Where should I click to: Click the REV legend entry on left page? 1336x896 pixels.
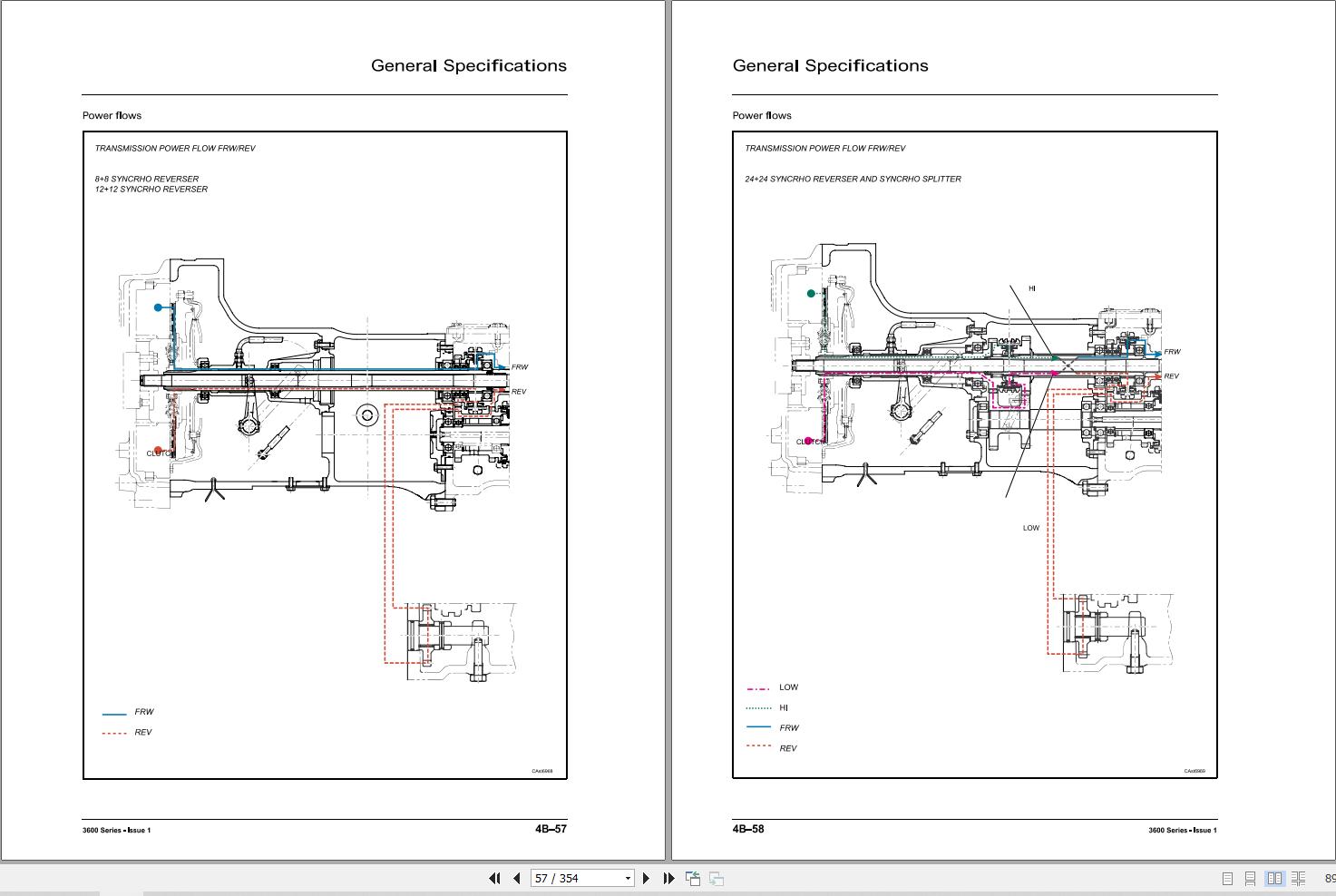(x=127, y=733)
